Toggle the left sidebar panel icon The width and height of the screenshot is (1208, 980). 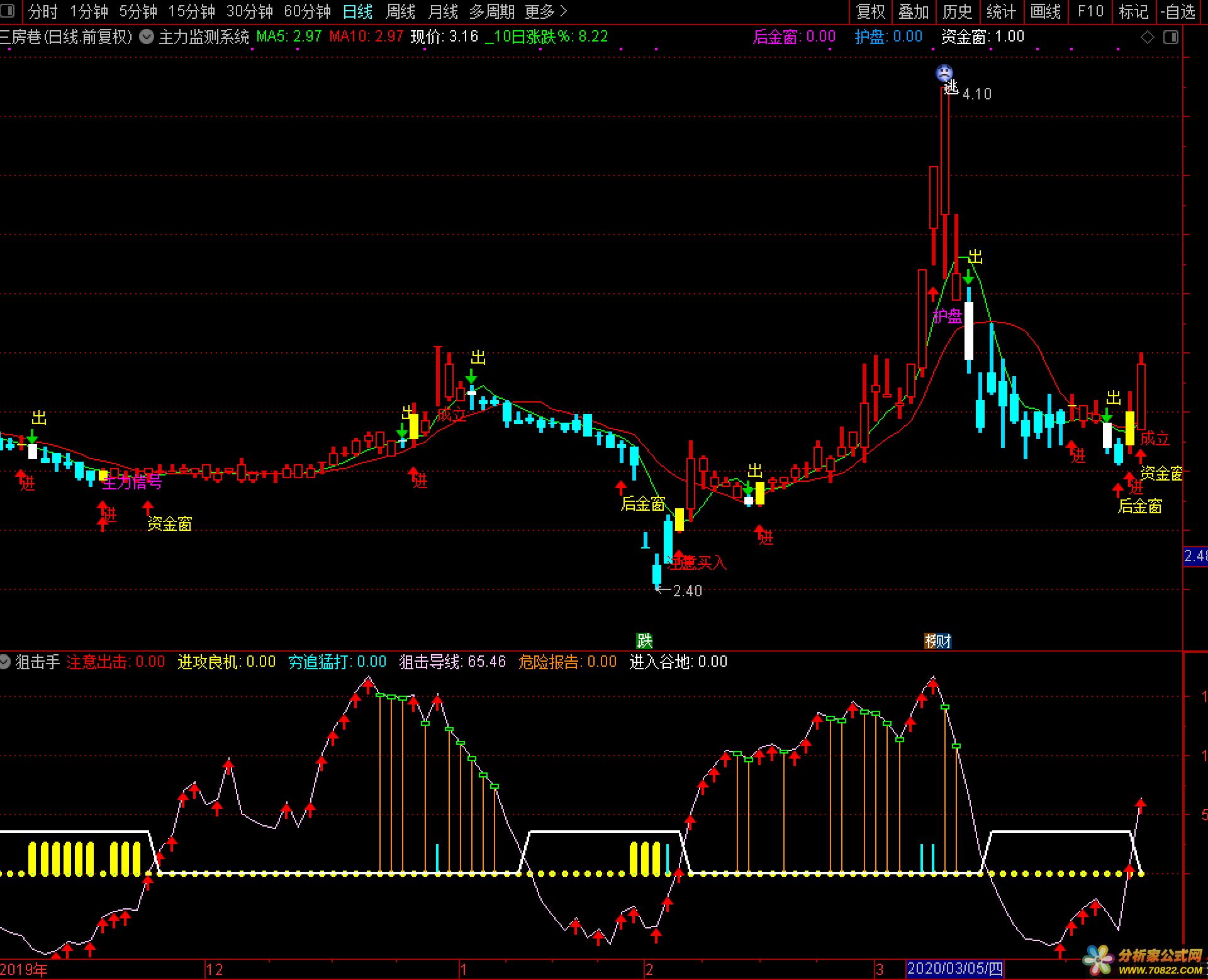click(x=8, y=11)
